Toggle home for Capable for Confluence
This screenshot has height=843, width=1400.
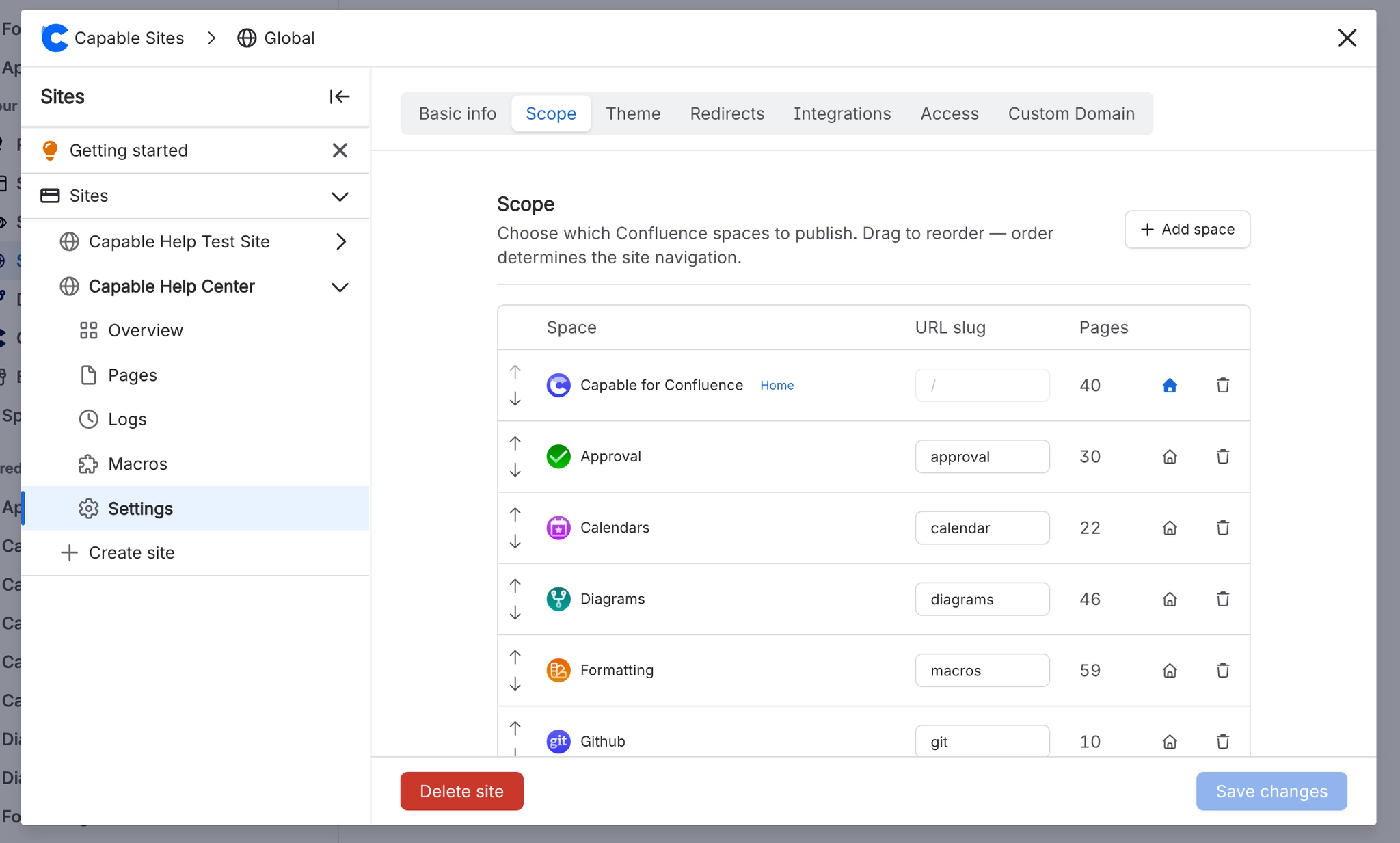coord(1170,386)
